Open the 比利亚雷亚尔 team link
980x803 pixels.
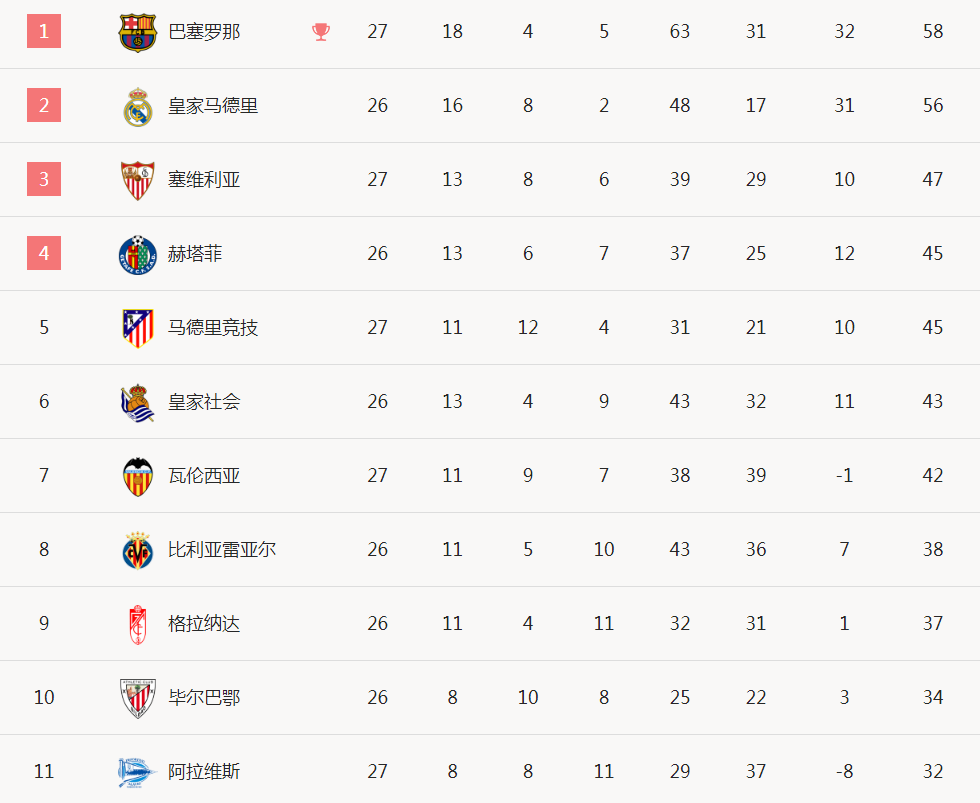222,549
